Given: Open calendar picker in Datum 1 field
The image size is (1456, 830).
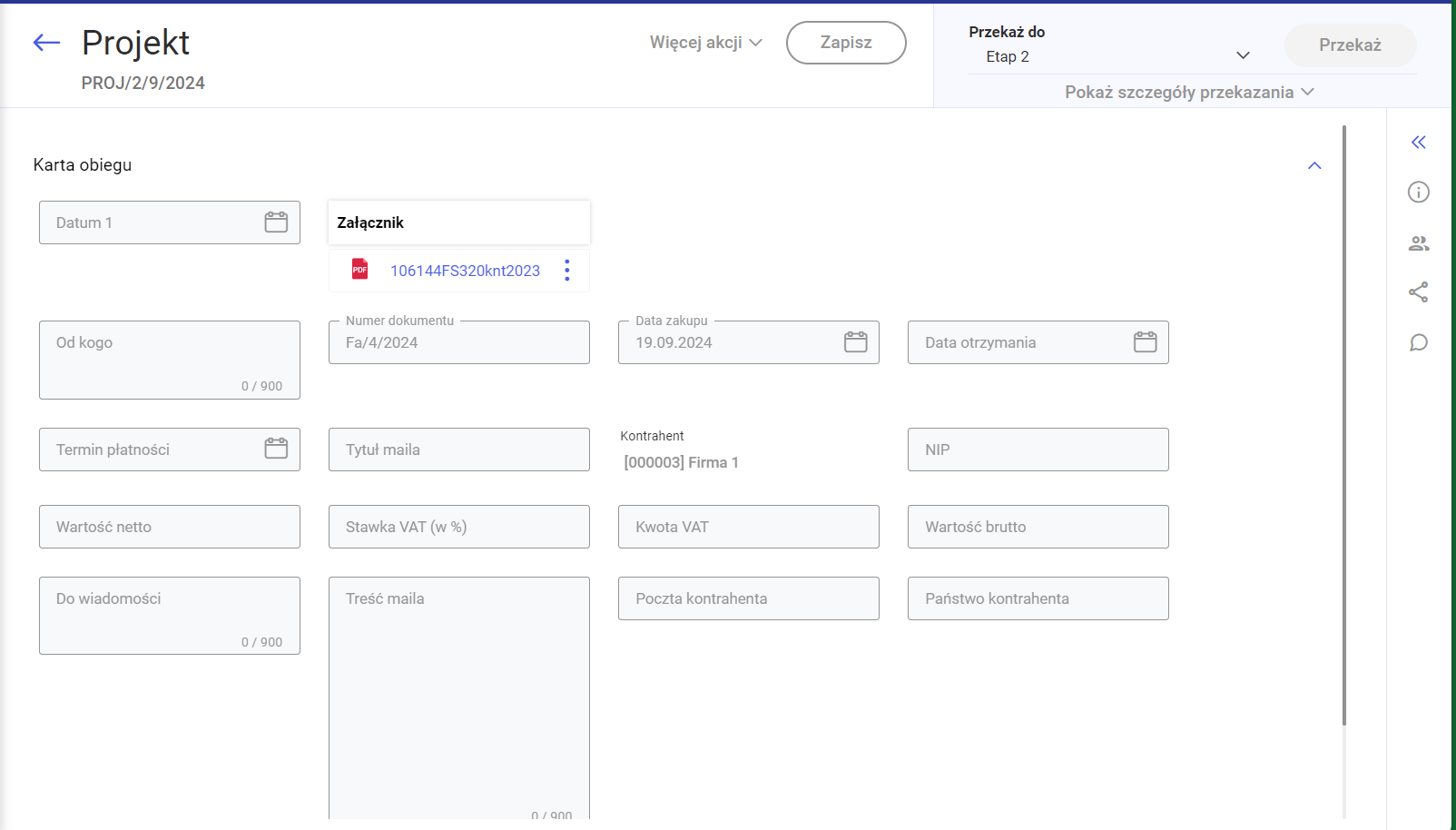Looking at the screenshot, I should pos(276,222).
